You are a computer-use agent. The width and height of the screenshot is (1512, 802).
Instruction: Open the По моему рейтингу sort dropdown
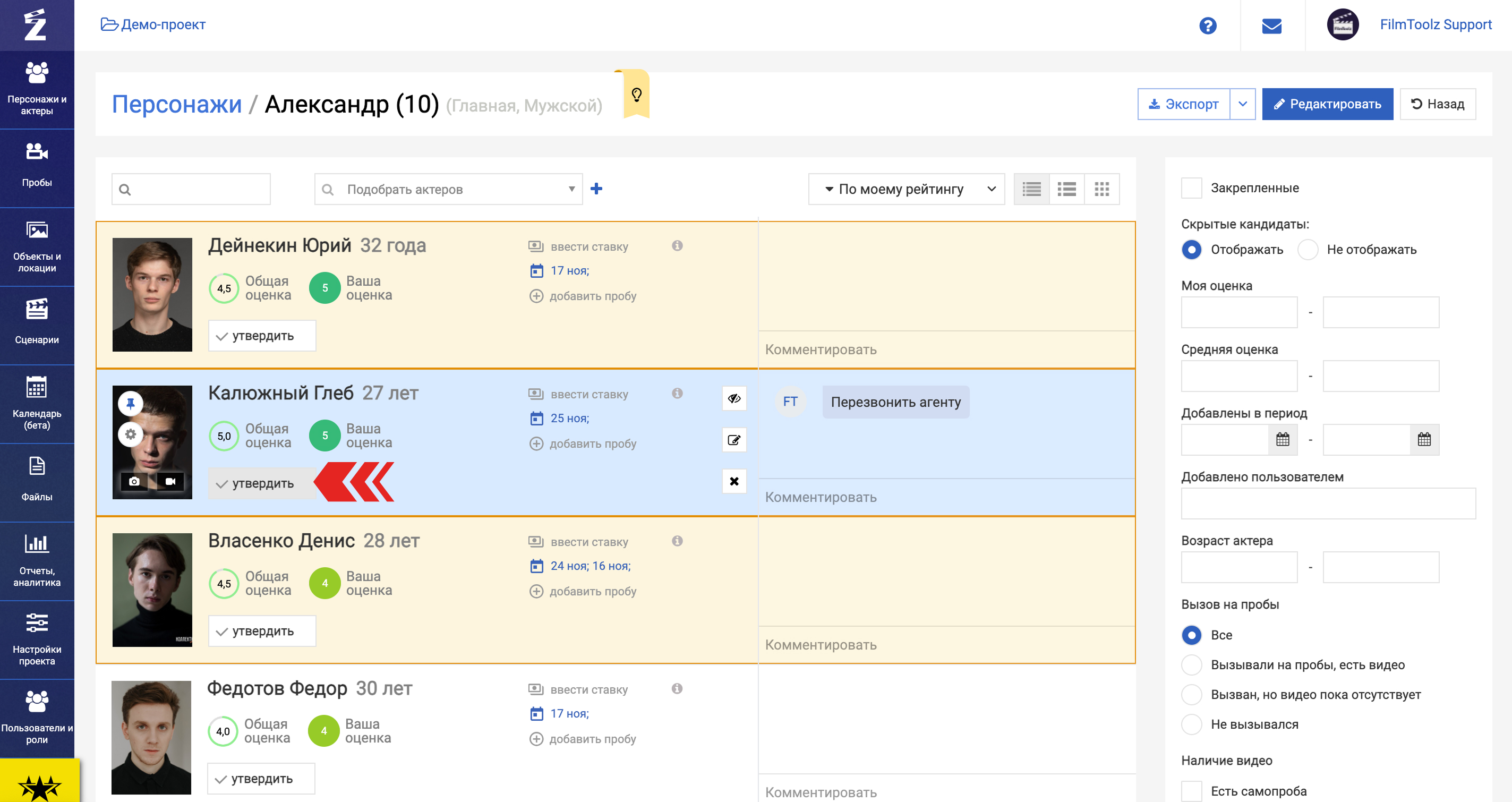click(x=906, y=189)
